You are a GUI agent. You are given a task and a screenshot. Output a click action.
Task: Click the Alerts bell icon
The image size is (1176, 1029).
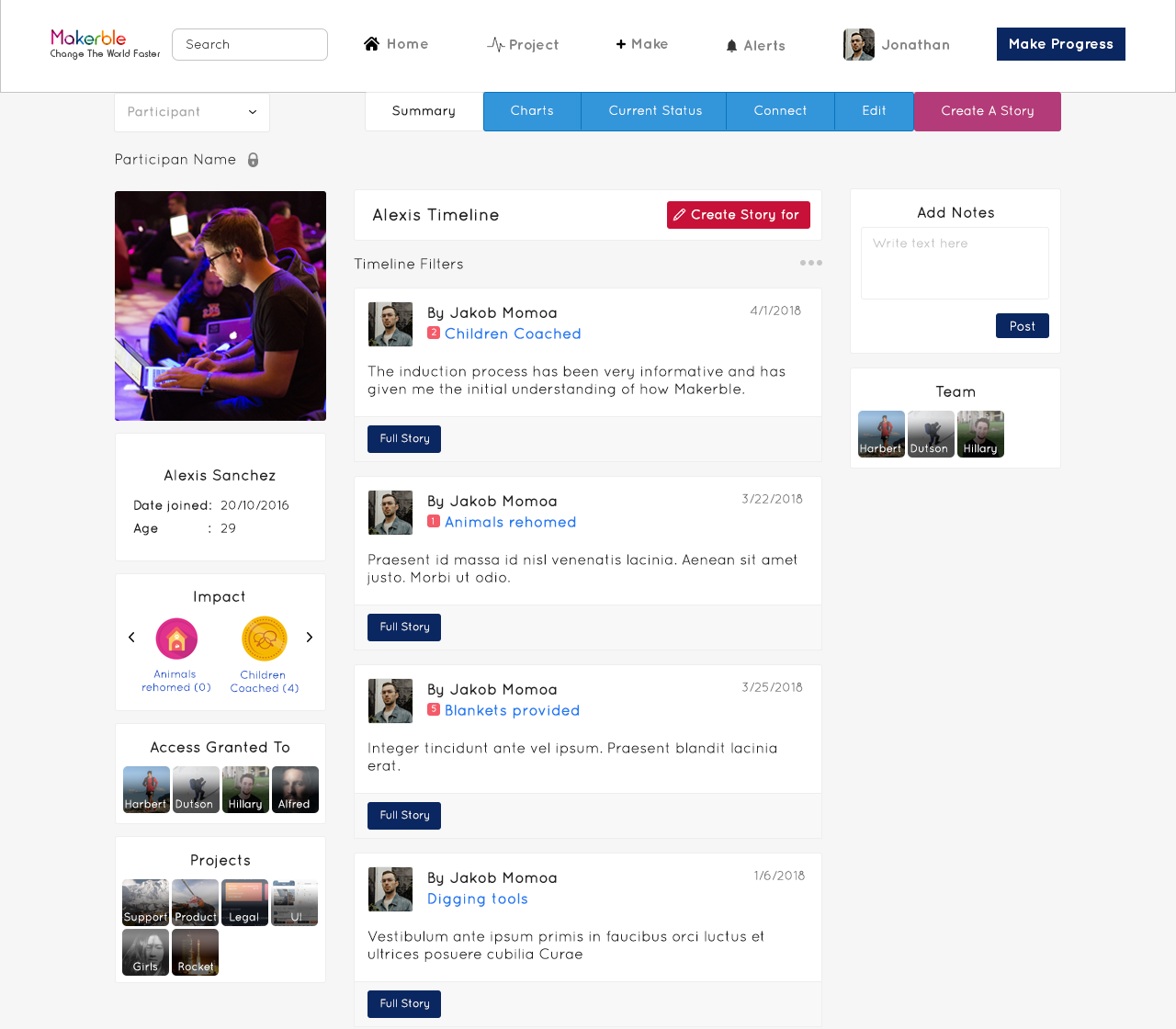coord(731,46)
